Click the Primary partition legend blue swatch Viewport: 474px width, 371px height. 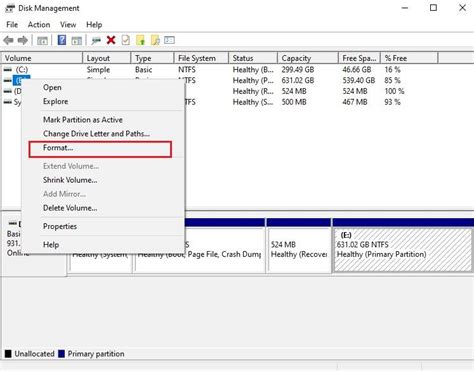[x=61, y=354]
